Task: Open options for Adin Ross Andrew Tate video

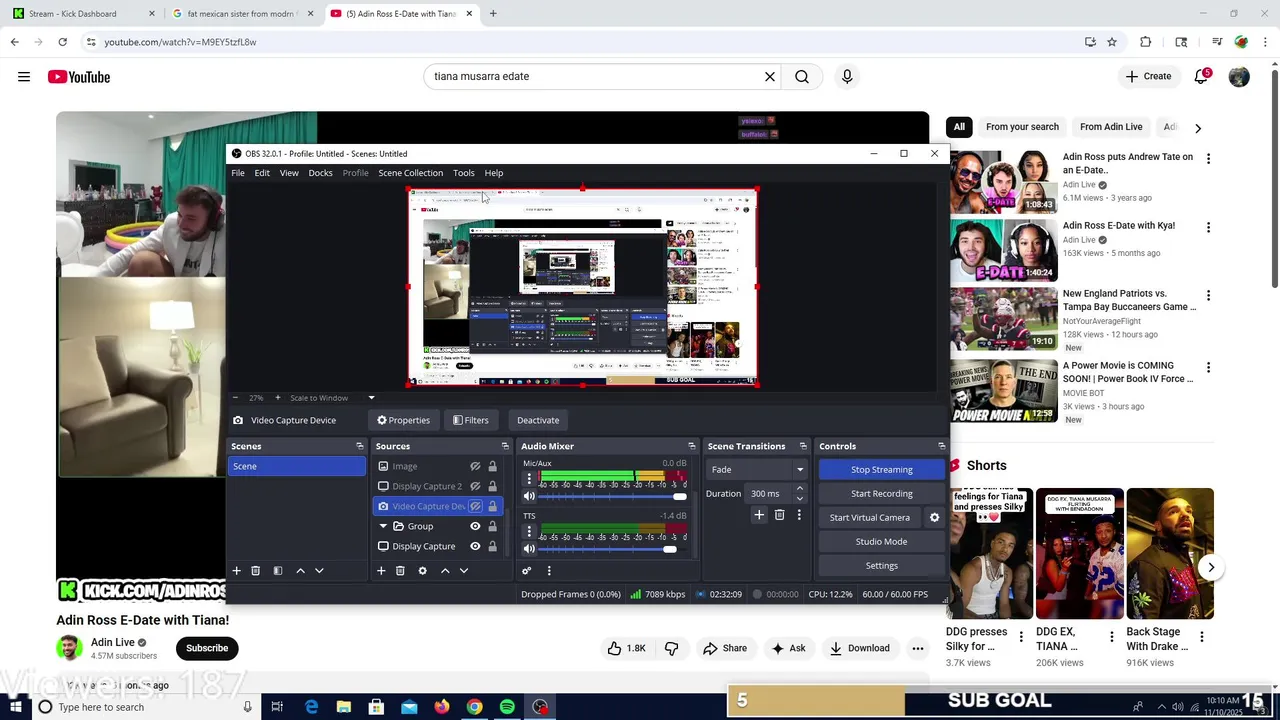Action: pyautogui.click(x=1208, y=159)
